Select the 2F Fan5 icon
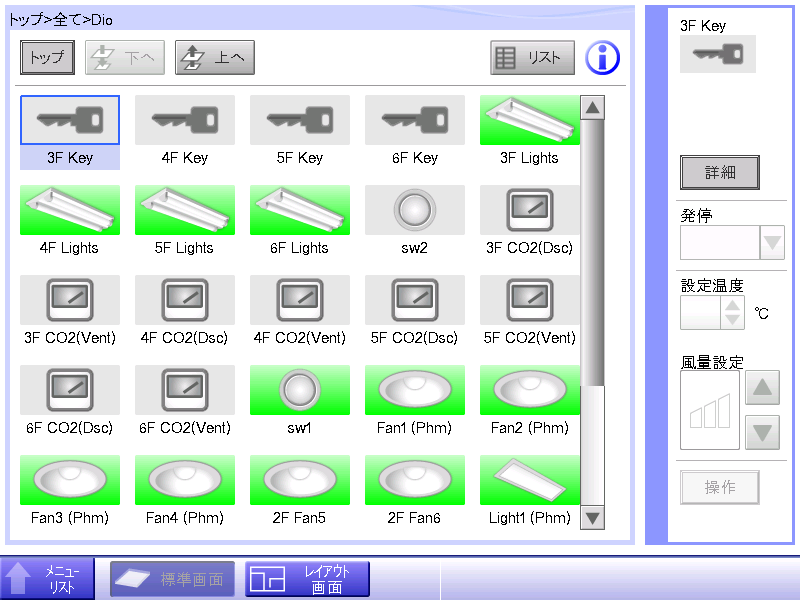Viewport: 800px width, 600px height. (300, 480)
